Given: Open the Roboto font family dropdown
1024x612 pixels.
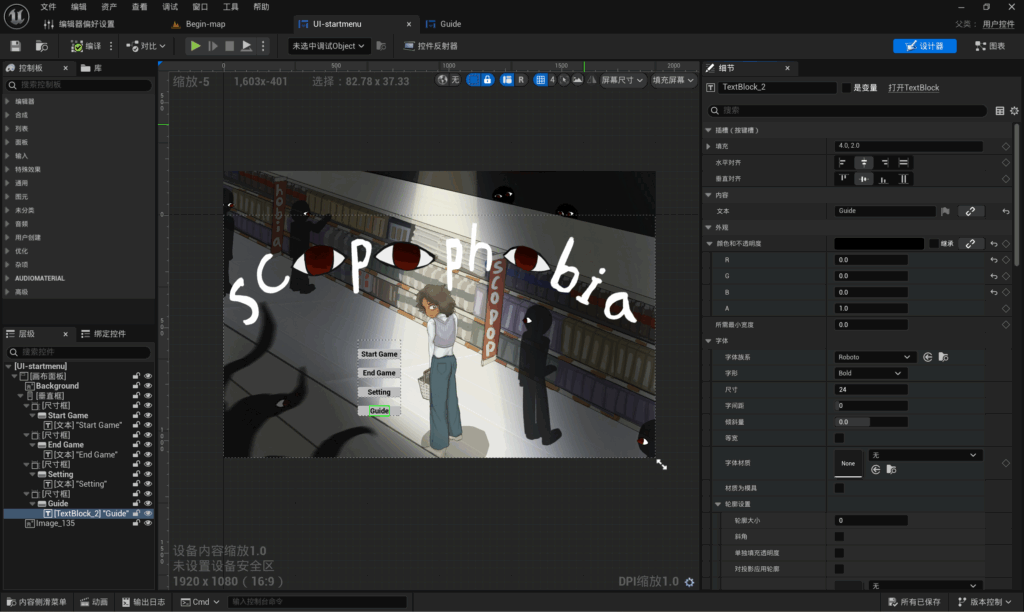Looking at the screenshot, I should 874,357.
